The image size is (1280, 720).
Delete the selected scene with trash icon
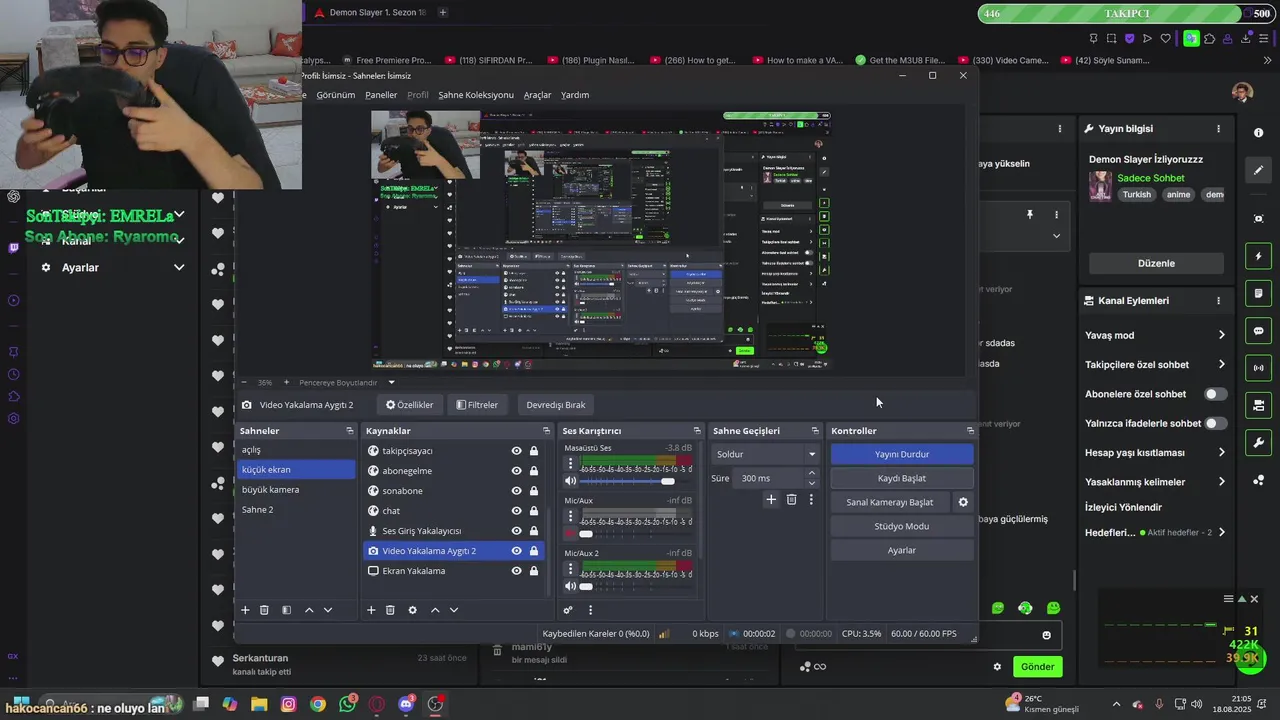pyautogui.click(x=264, y=610)
